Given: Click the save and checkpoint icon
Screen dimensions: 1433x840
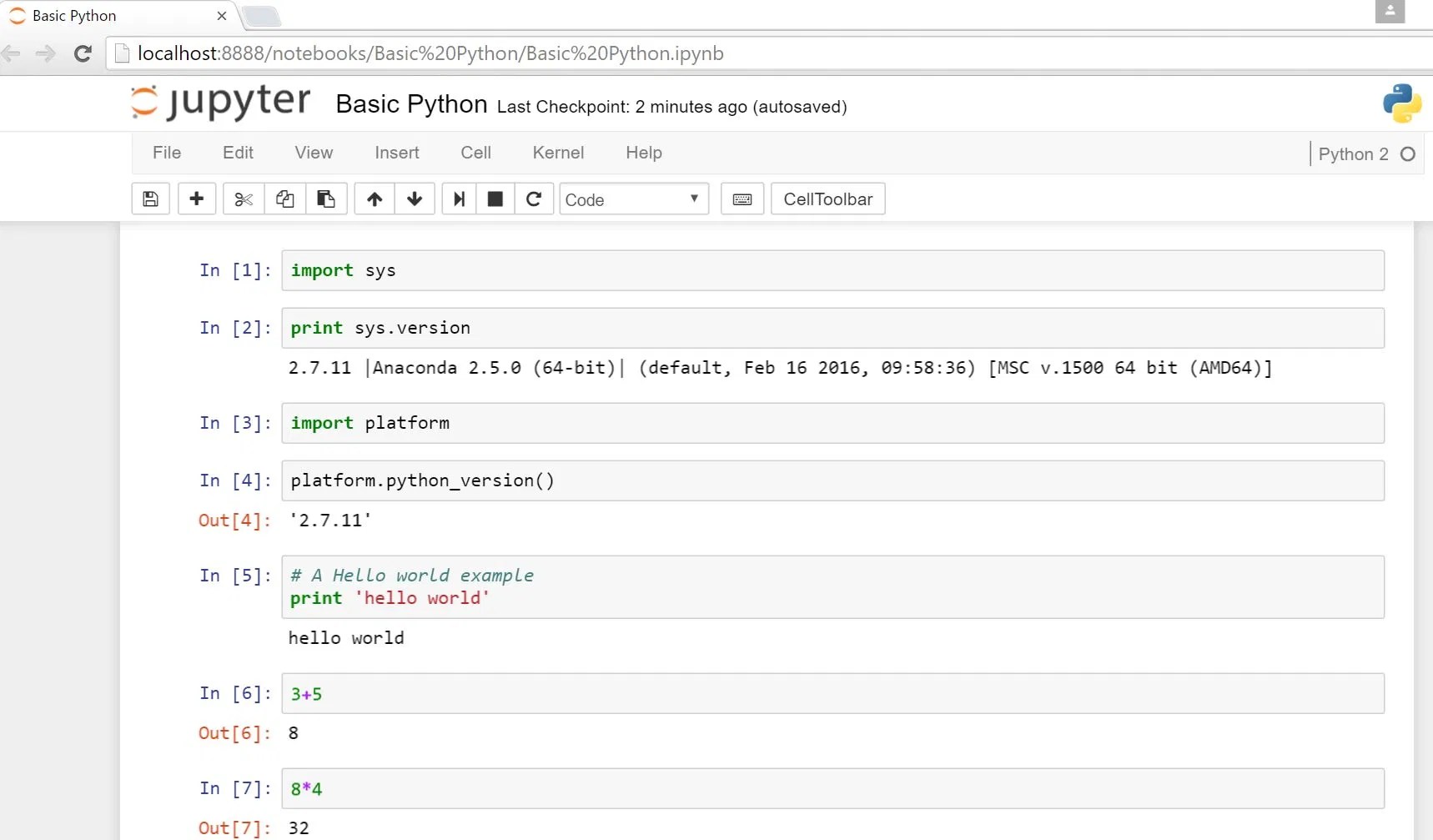Looking at the screenshot, I should pyautogui.click(x=150, y=199).
